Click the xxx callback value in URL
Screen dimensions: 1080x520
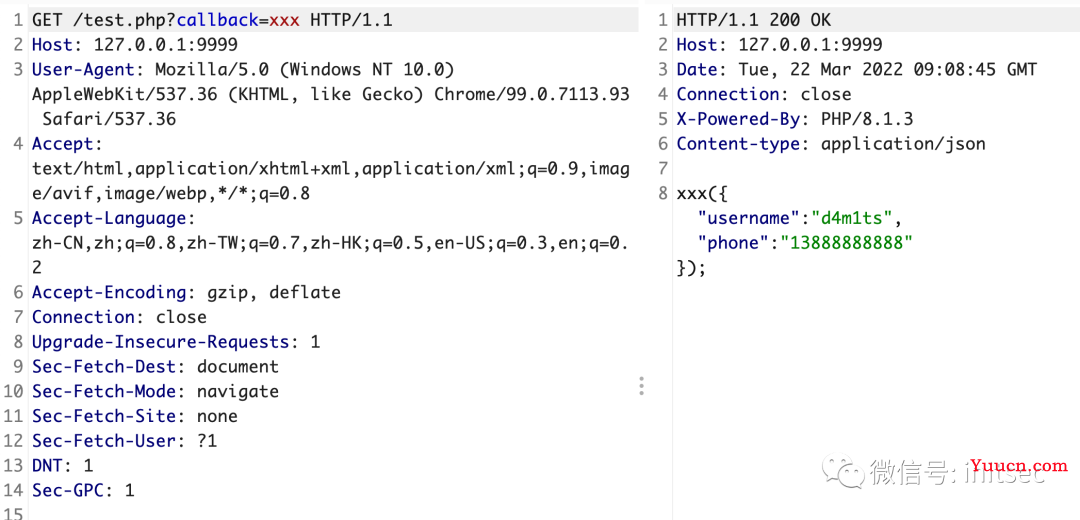coord(284,20)
